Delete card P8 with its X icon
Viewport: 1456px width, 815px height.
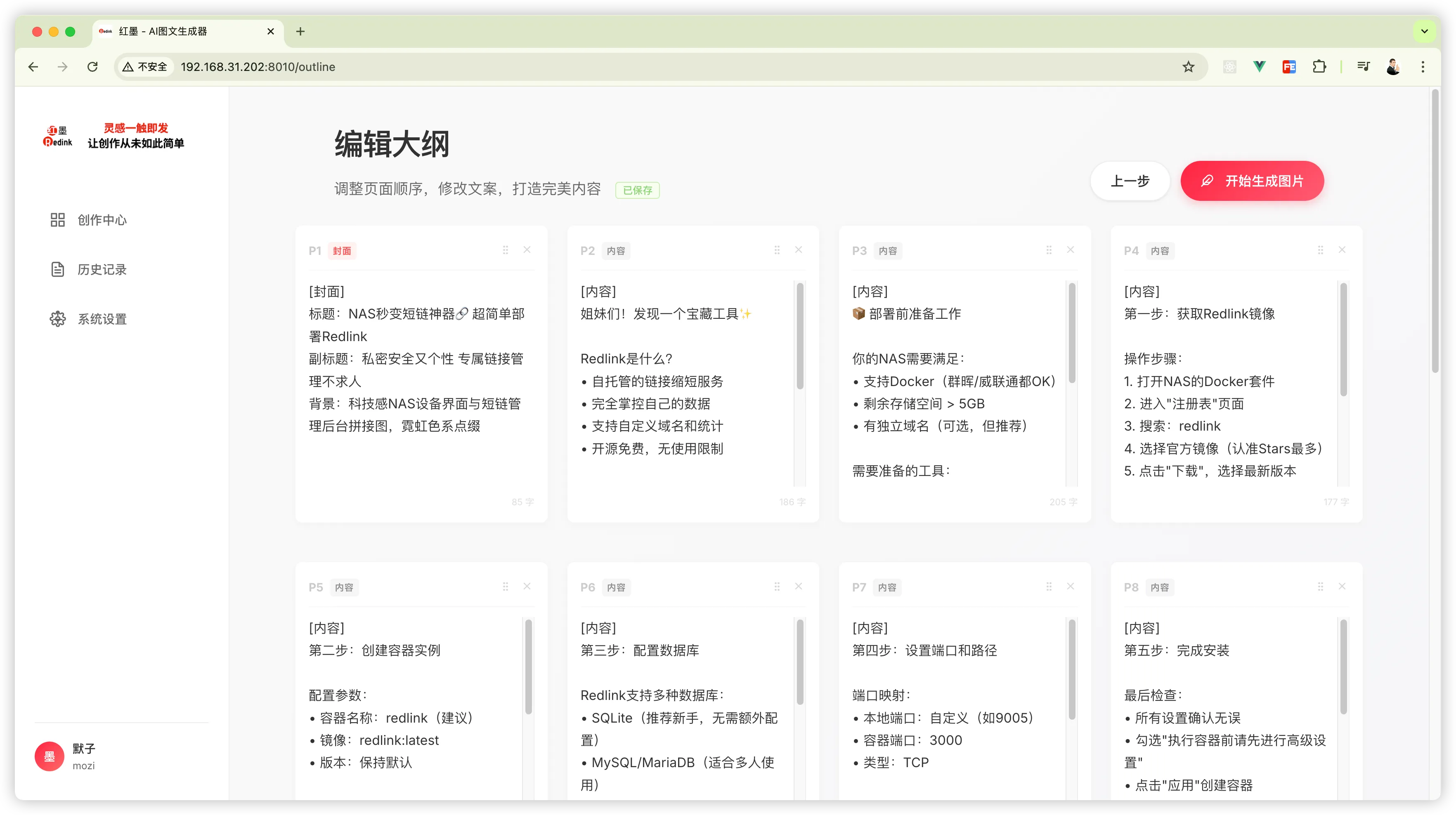coord(1343,586)
